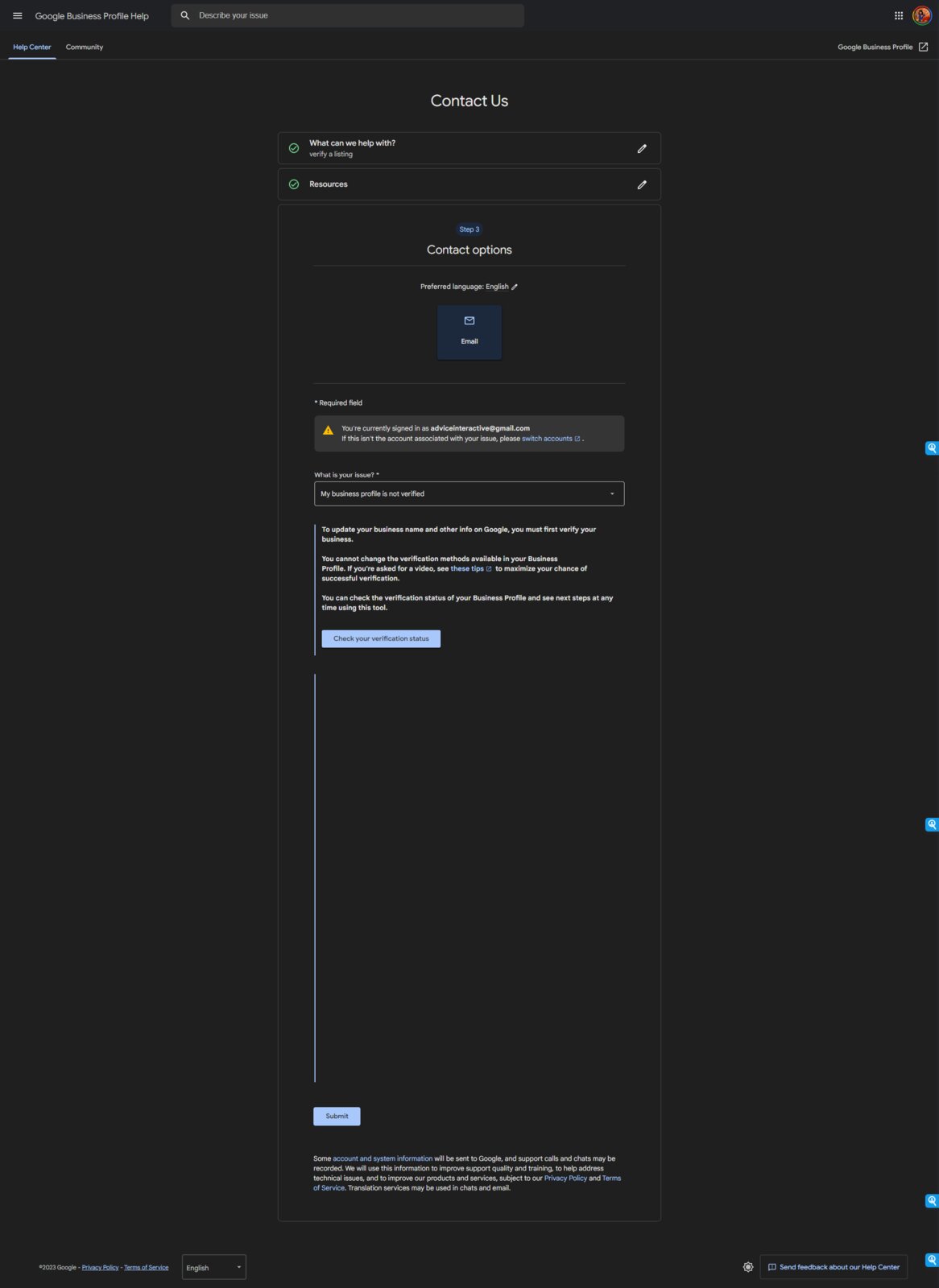This screenshot has width=939, height=1288.
Task: Open footer Terms of Service link
Action: [147, 1267]
